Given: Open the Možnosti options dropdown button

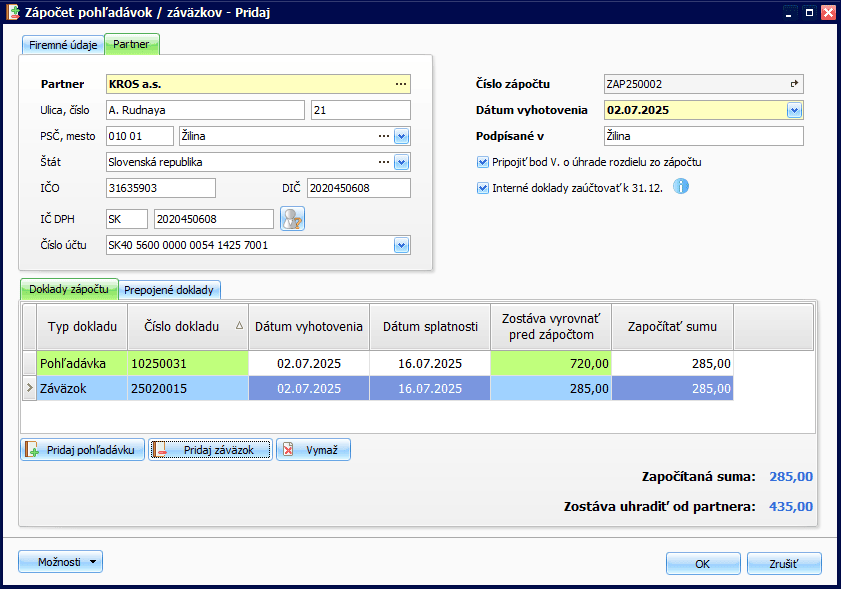Looking at the screenshot, I should [x=61, y=562].
